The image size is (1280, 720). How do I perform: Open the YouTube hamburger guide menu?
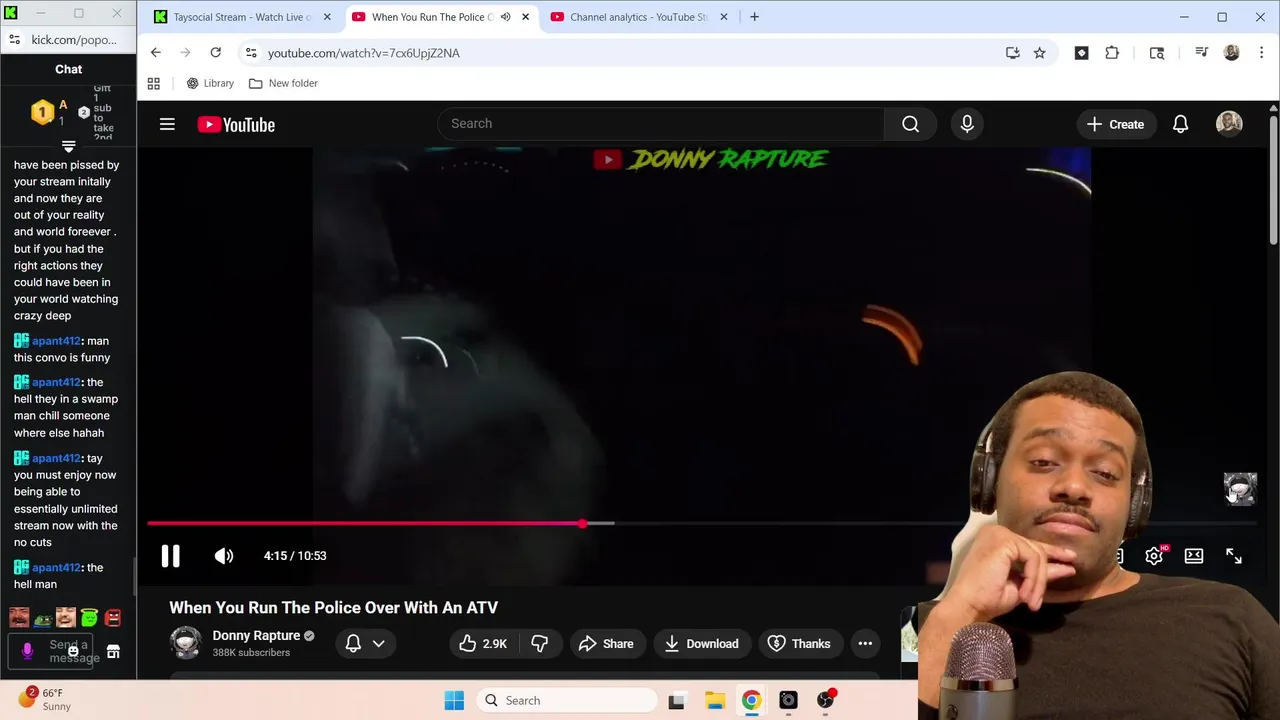167,124
